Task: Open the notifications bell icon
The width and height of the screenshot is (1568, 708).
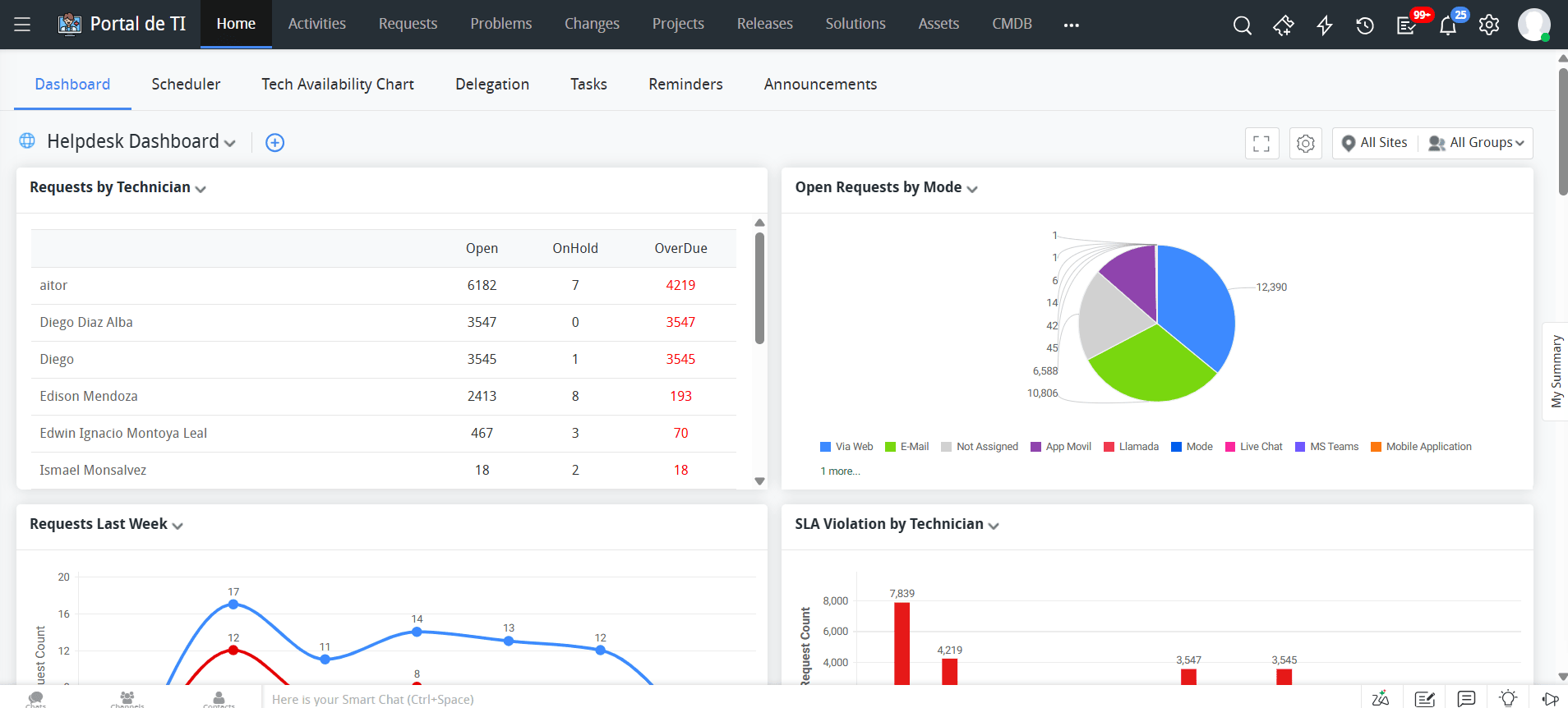Action: click(1448, 25)
